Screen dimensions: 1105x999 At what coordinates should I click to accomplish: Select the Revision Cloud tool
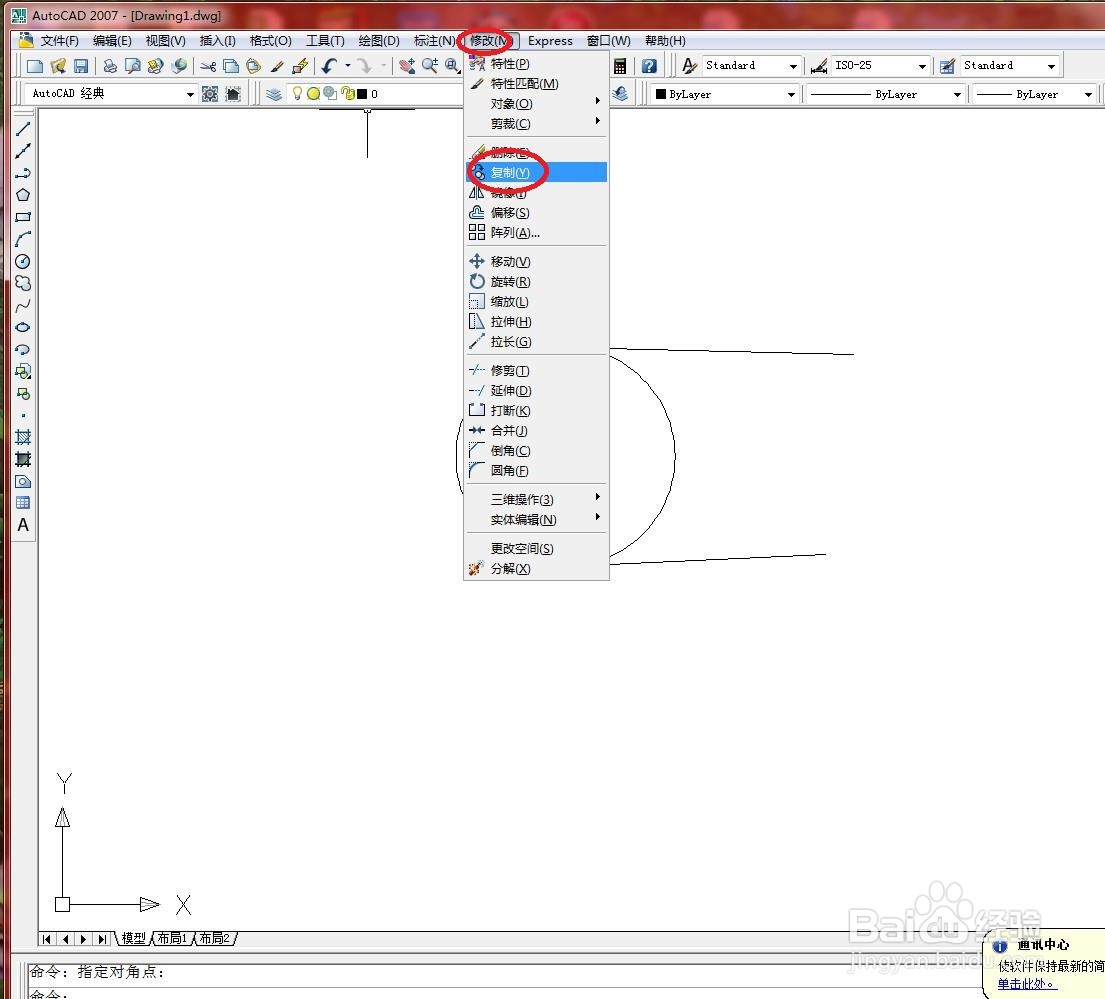23,283
